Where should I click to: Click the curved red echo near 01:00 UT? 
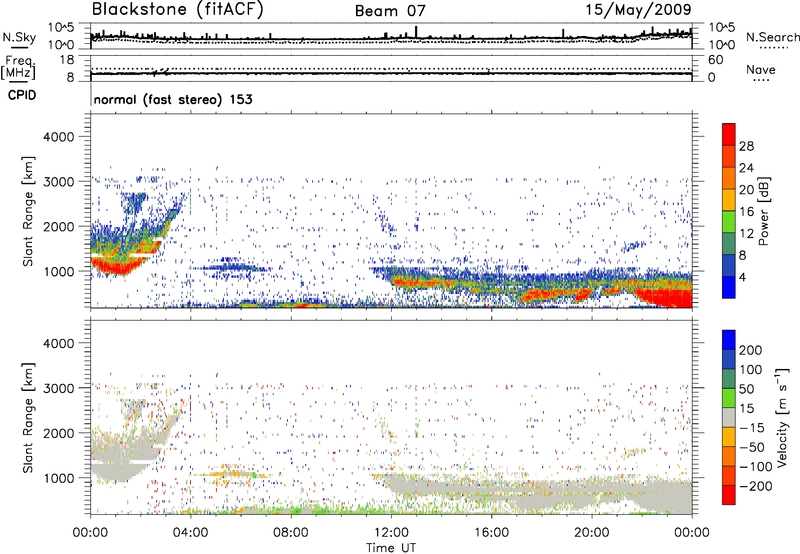click(119, 266)
